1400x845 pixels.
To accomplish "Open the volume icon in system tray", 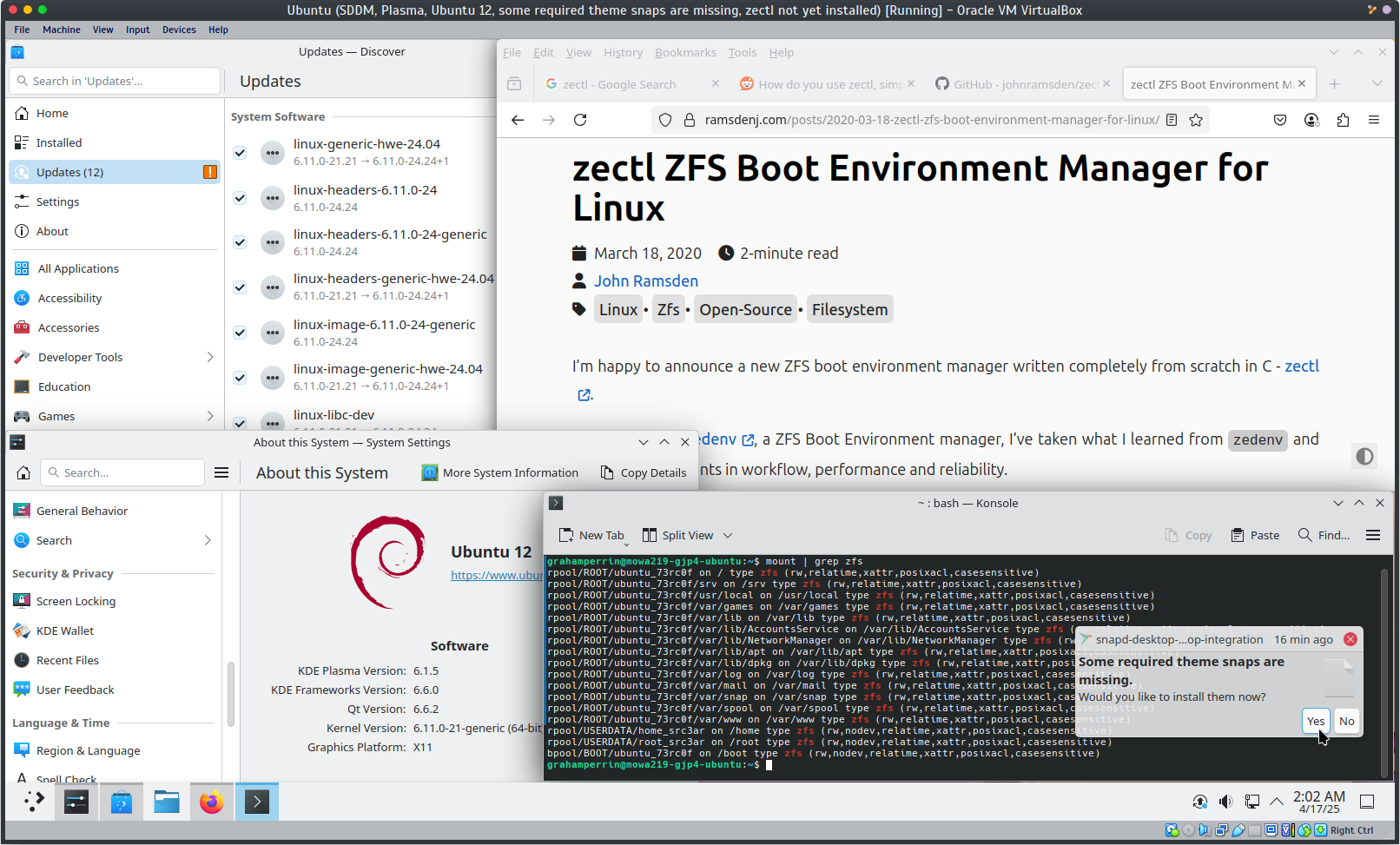I will pos(1225,802).
